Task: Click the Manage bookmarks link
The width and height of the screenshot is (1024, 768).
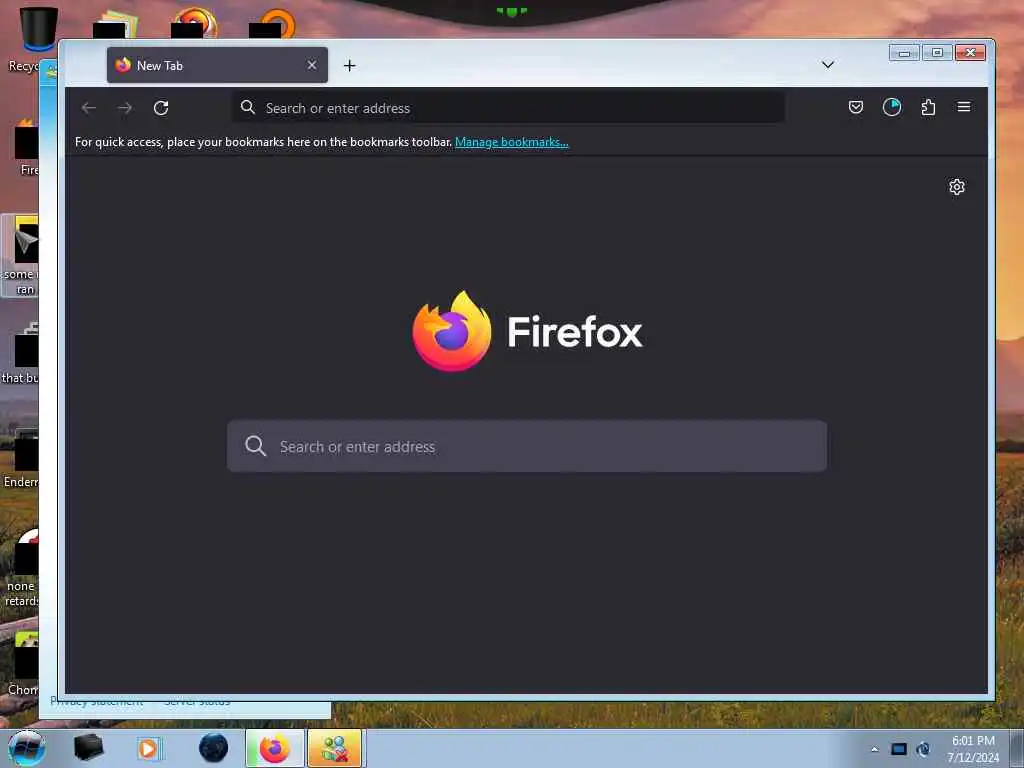Action: click(511, 142)
